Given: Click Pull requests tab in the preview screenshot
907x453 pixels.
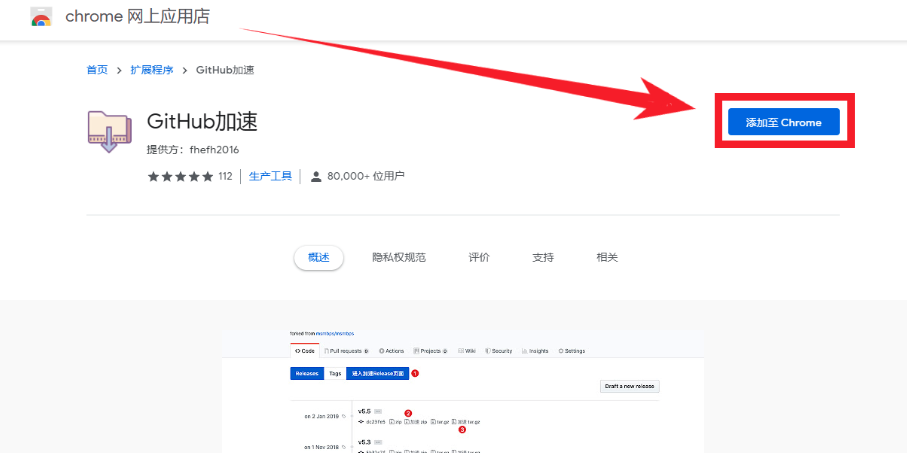Looking at the screenshot, I should click(346, 351).
